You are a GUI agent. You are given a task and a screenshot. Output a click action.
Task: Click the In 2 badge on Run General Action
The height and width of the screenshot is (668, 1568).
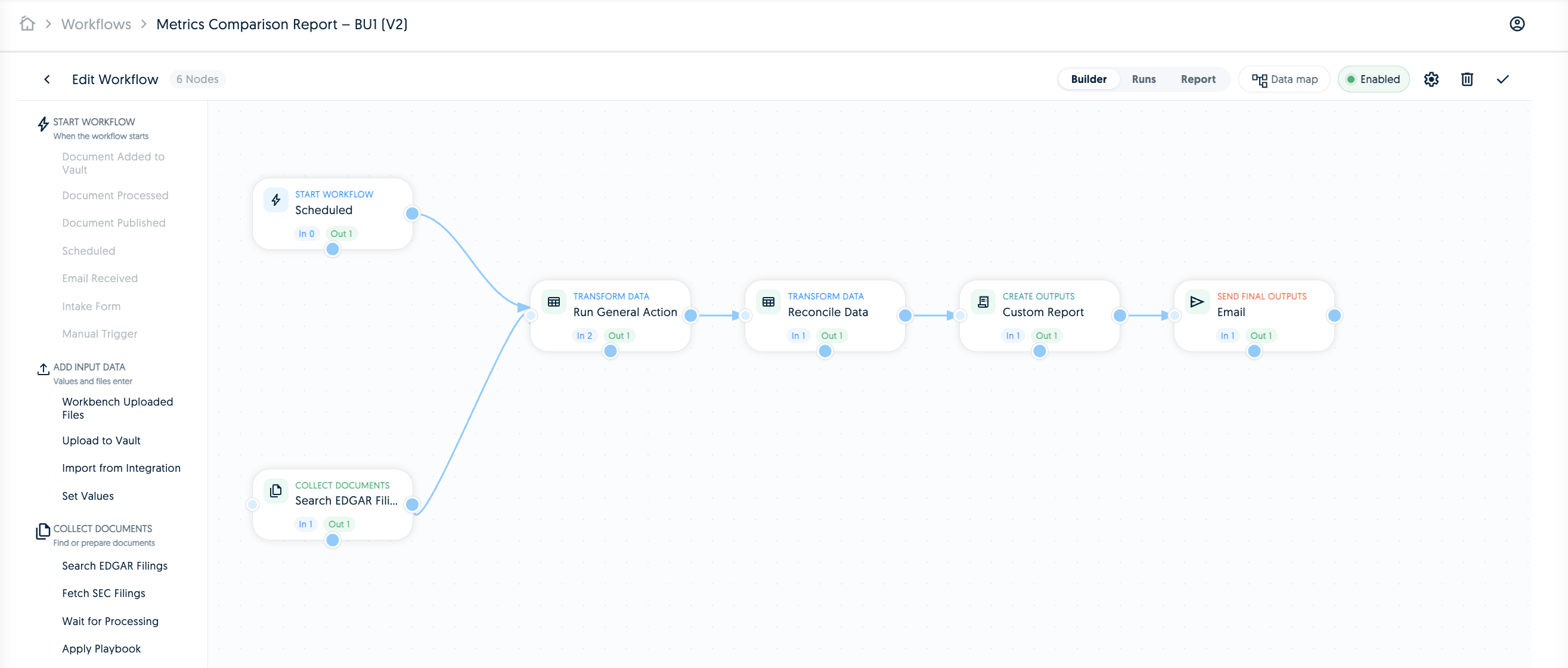pos(584,336)
